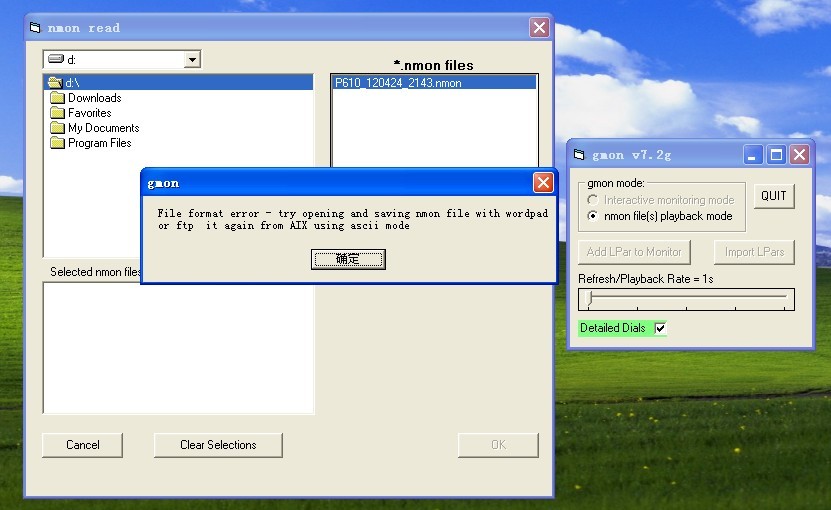
Task: Click the Downloads folder icon
Action: click(57, 98)
